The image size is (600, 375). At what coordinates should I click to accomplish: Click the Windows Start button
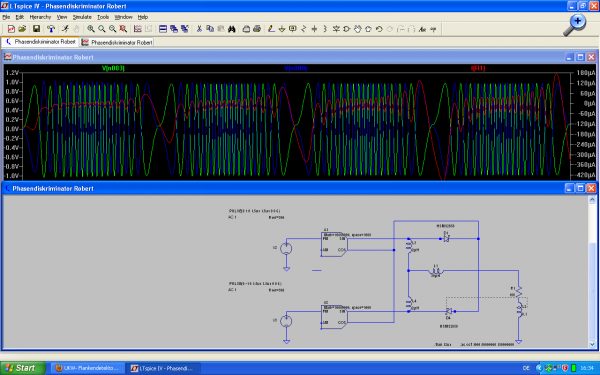(23, 368)
